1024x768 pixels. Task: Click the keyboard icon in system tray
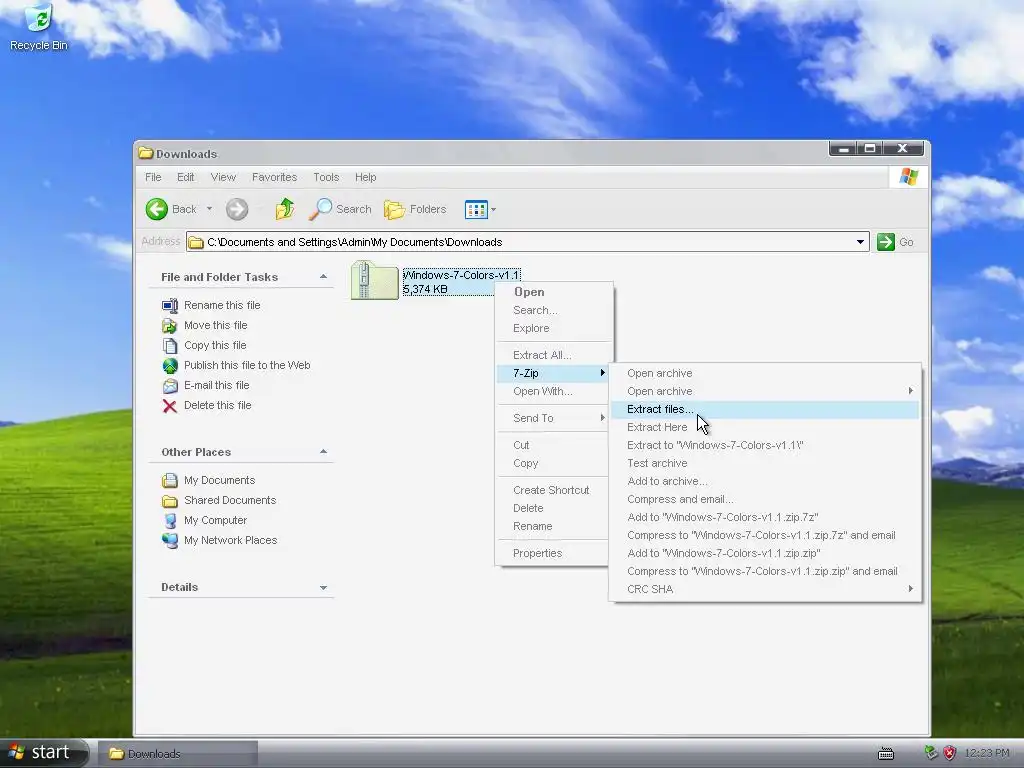point(886,754)
